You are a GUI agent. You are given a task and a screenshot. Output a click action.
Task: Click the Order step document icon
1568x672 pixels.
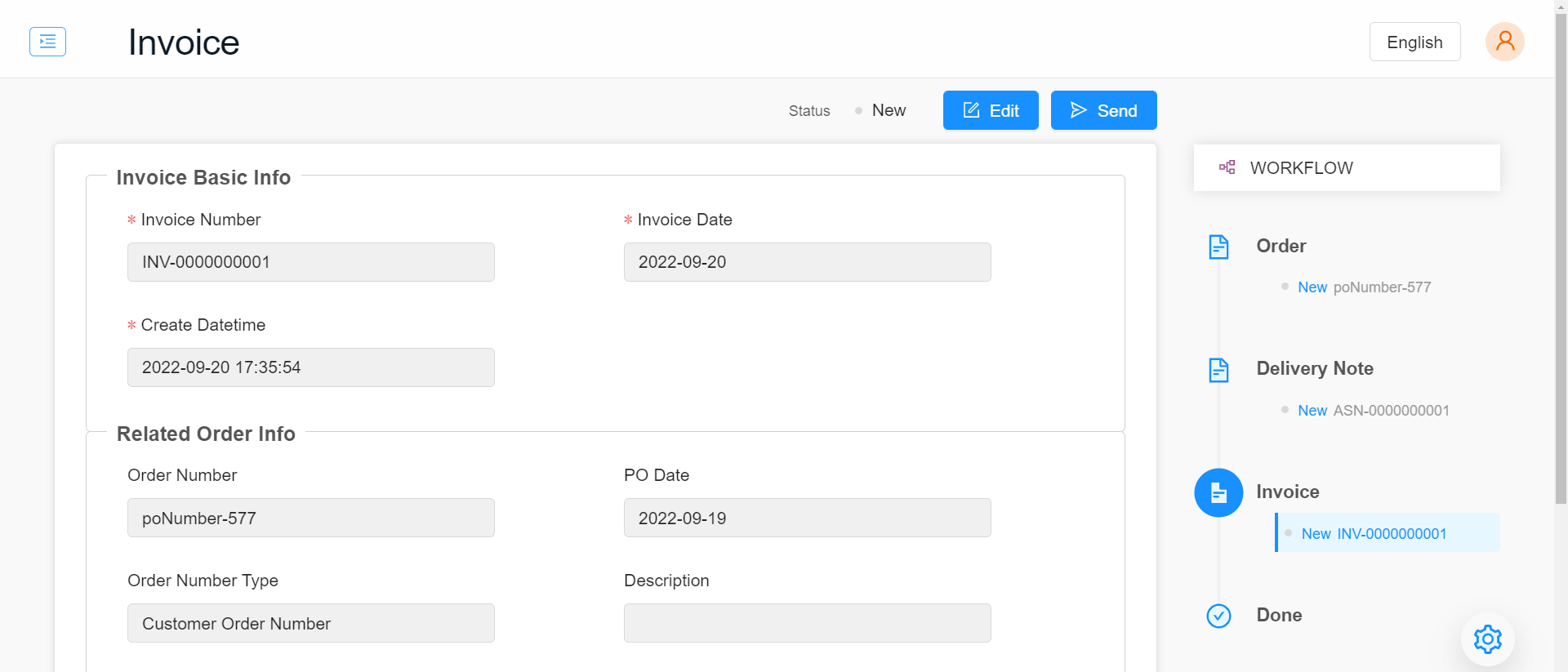1218,247
